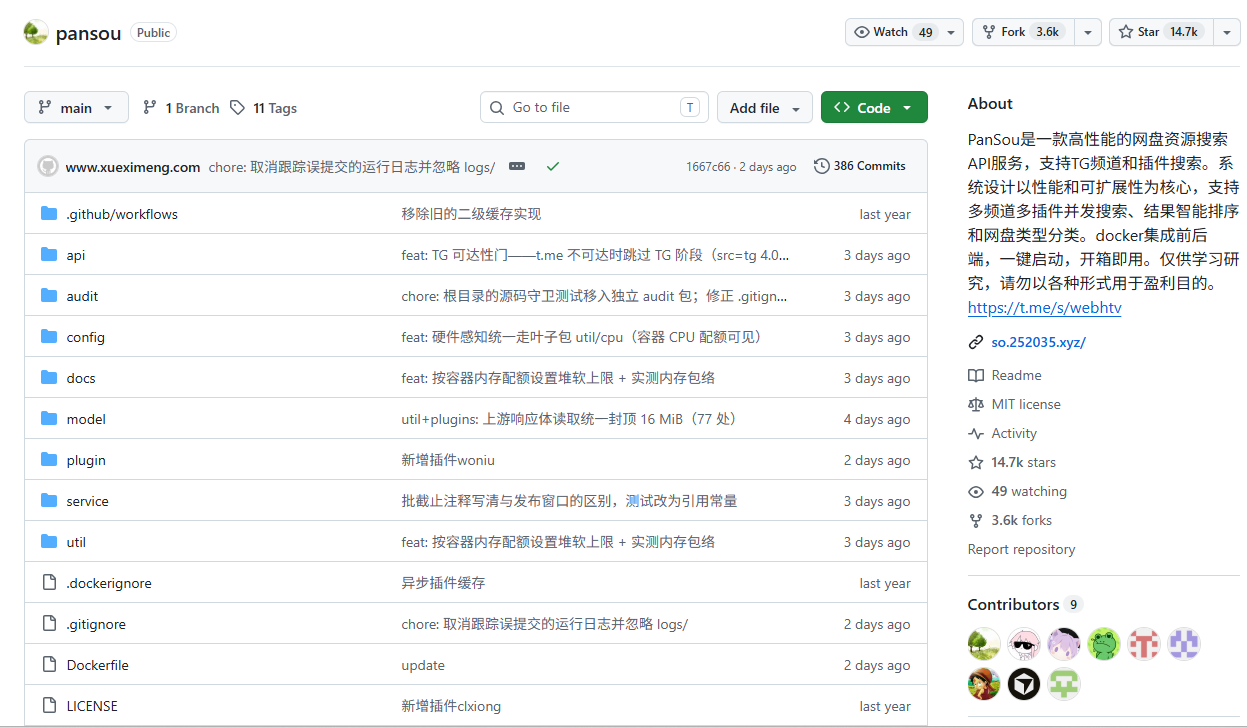
Task: Click the pansou repository avatar icon
Action: tap(35, 32)
